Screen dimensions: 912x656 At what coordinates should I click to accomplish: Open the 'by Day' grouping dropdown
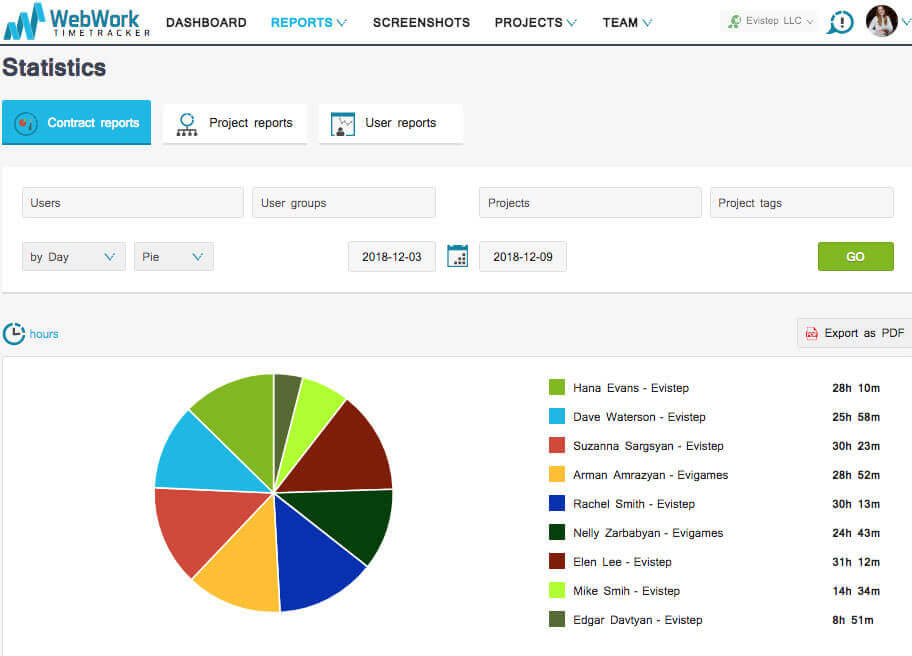(x=74, y=256)
